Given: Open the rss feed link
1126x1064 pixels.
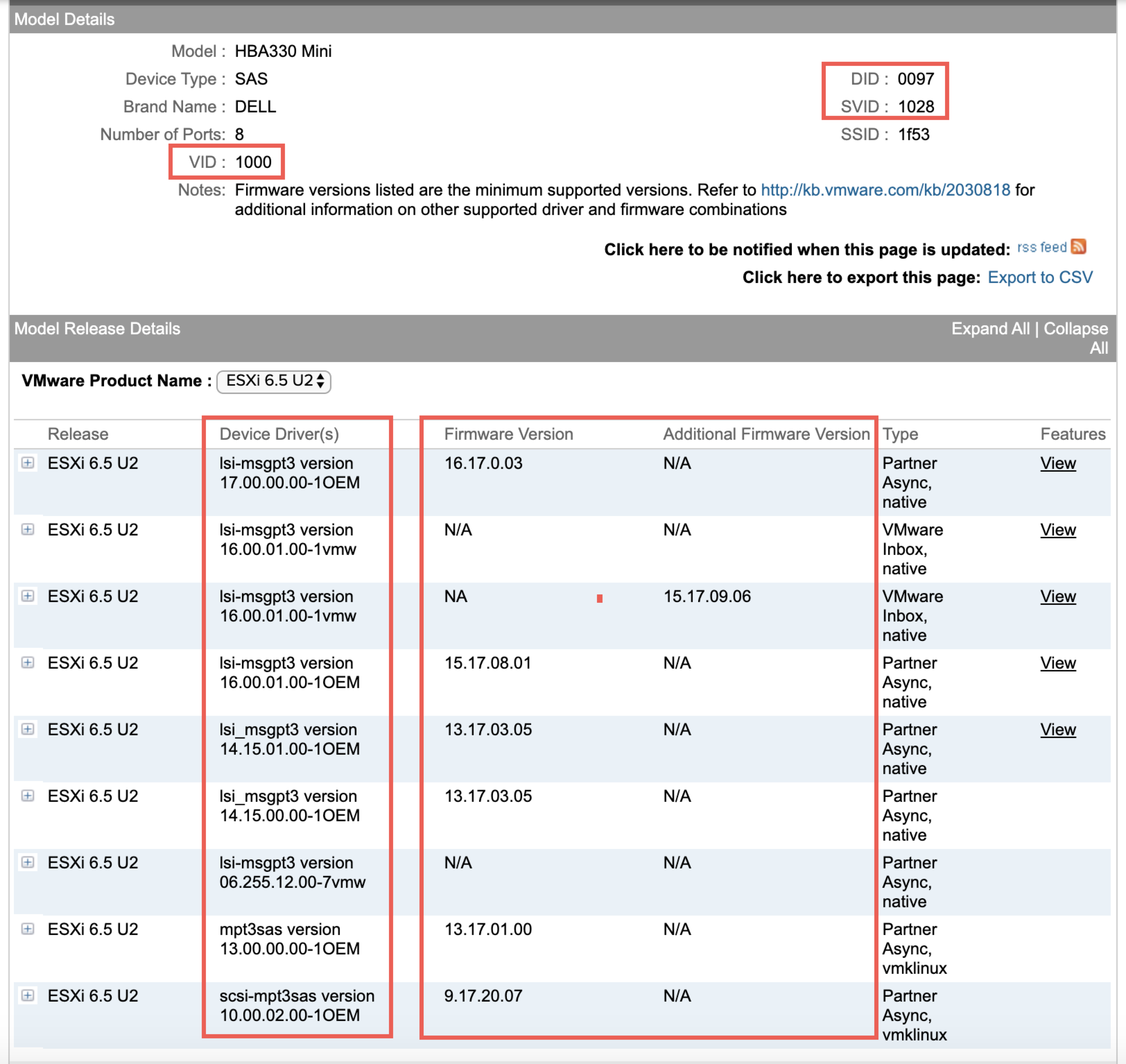Looking at the screenshot, I should pos(1042,247).
